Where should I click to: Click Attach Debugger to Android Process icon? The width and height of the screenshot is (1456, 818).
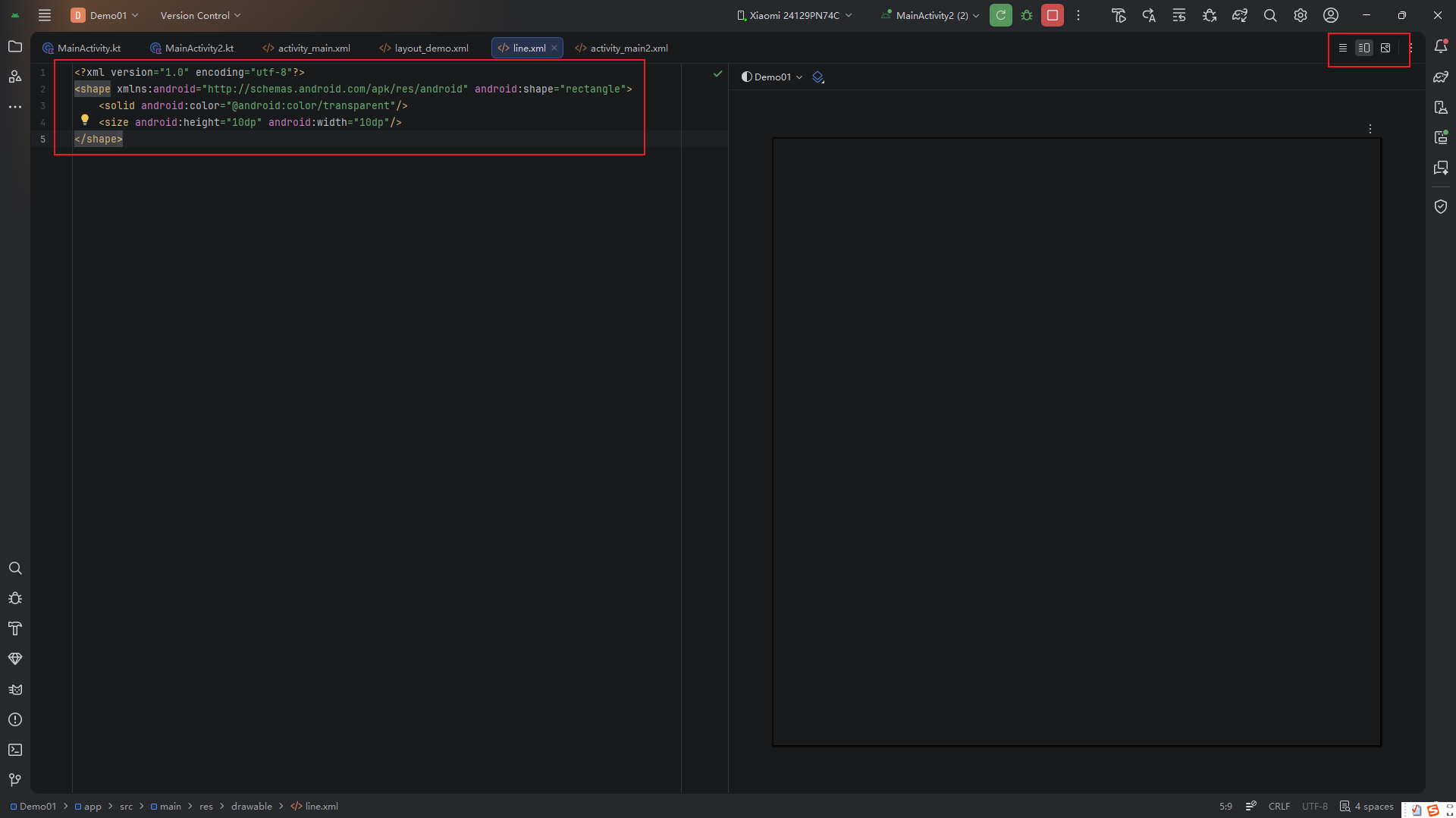click(1210, 15)
